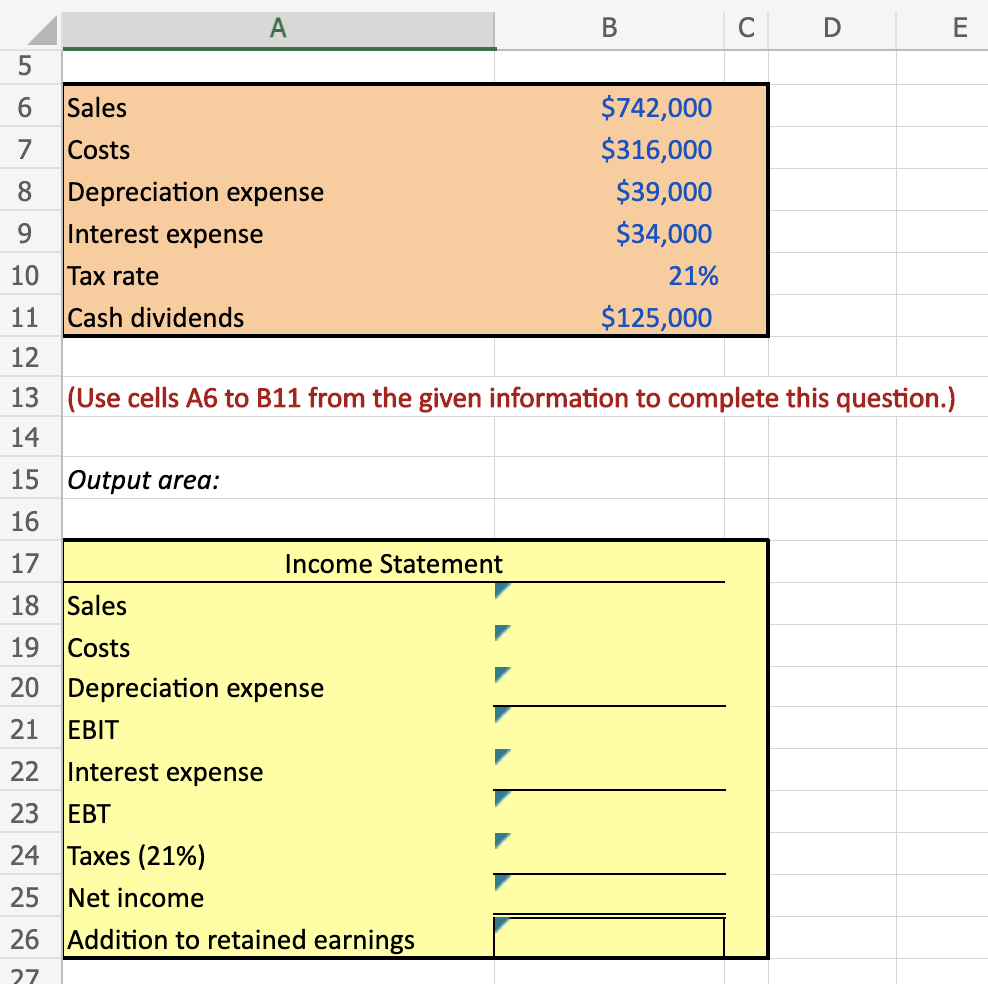The height and width of the screenshot is (984, 988).
Task: Click the blue marker beside Depreciation expense output row
Action: click(x=500, y=674)
